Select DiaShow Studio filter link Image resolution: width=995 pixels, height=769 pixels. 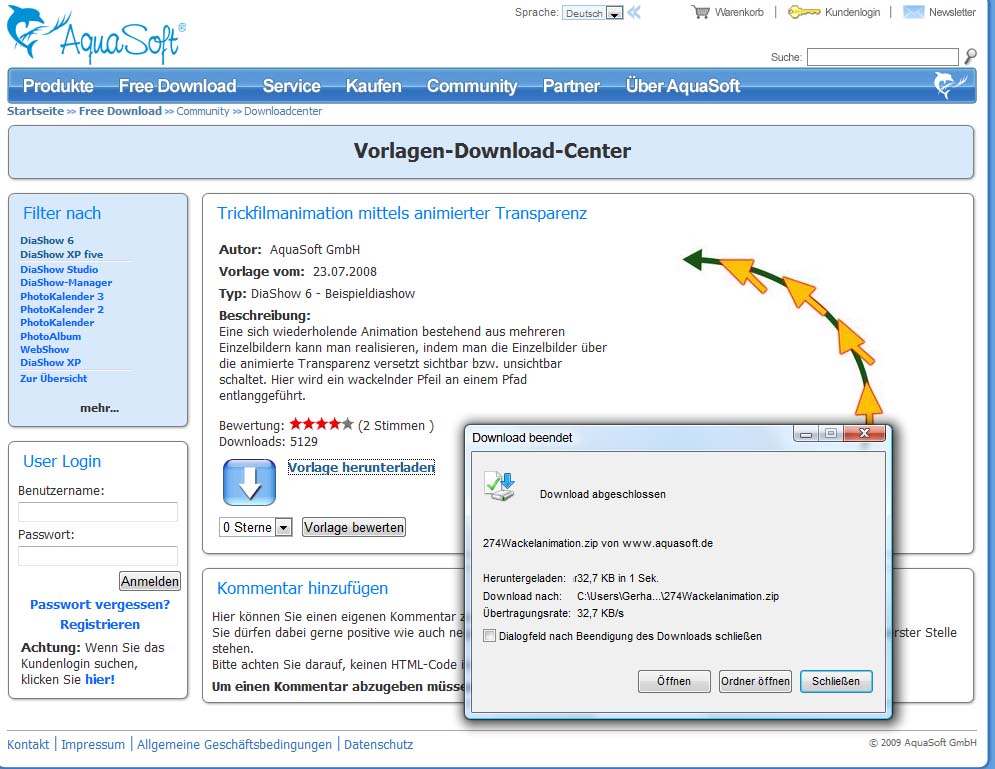(x=59, y=270)
